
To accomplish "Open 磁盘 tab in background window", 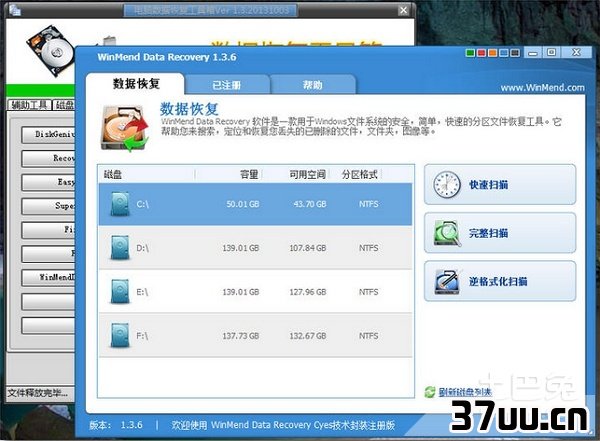I will click(x=64, y=105).
